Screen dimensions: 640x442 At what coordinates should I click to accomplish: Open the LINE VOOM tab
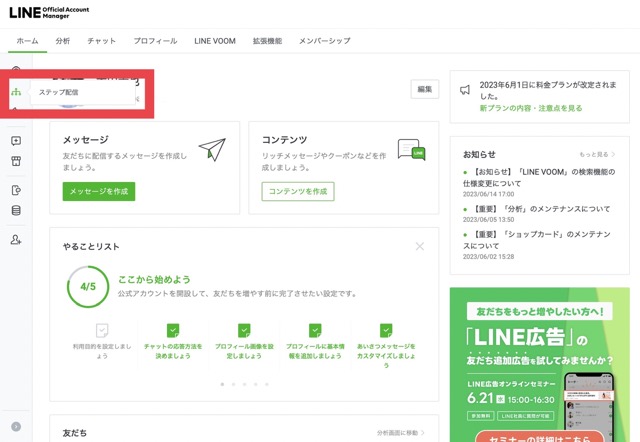click(215, 41)
